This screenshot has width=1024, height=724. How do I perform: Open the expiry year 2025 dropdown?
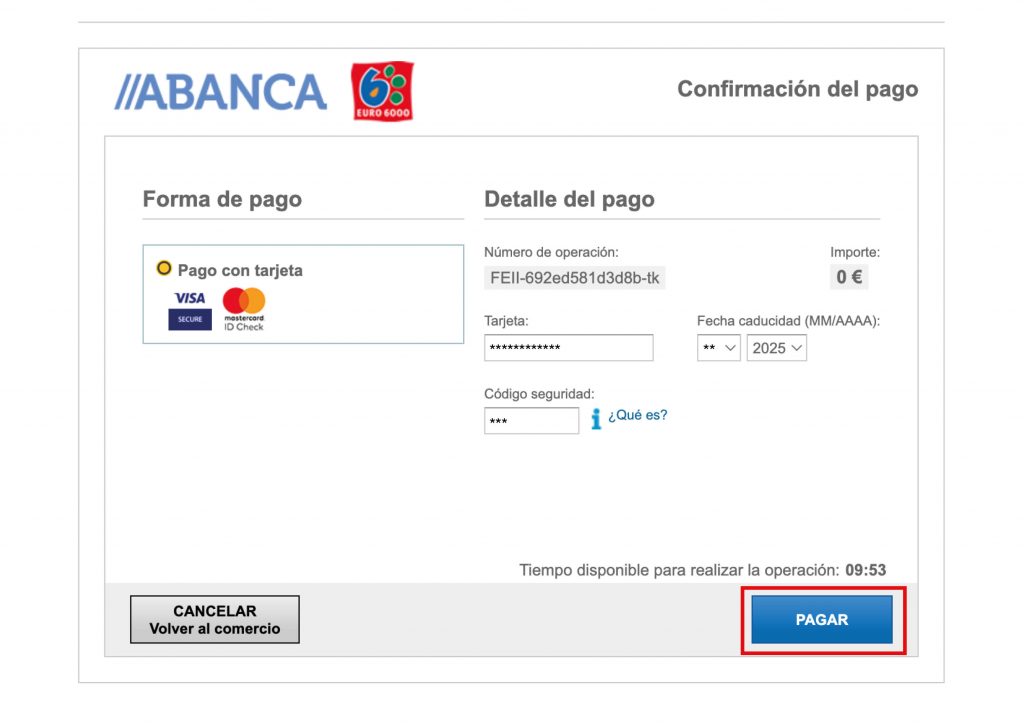pos(776,348)
